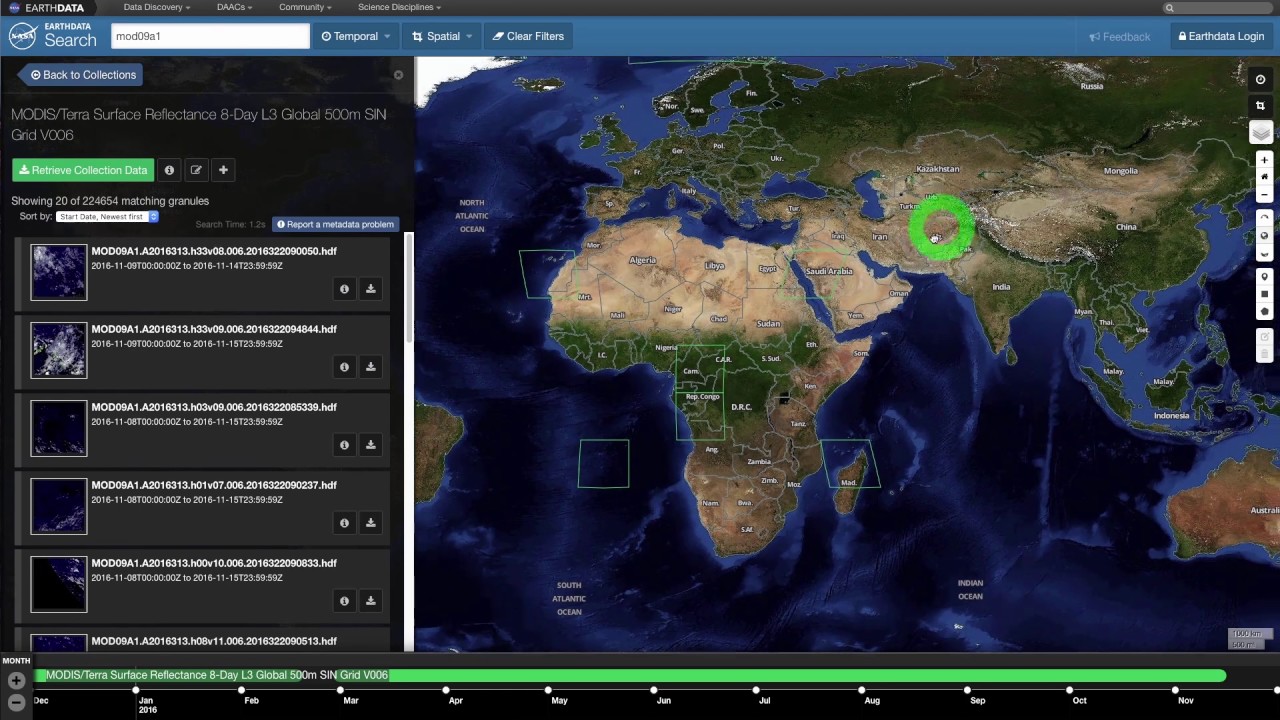Click Clear Filters button
This screenshot has width=1280, height=720.
(528, 36)
